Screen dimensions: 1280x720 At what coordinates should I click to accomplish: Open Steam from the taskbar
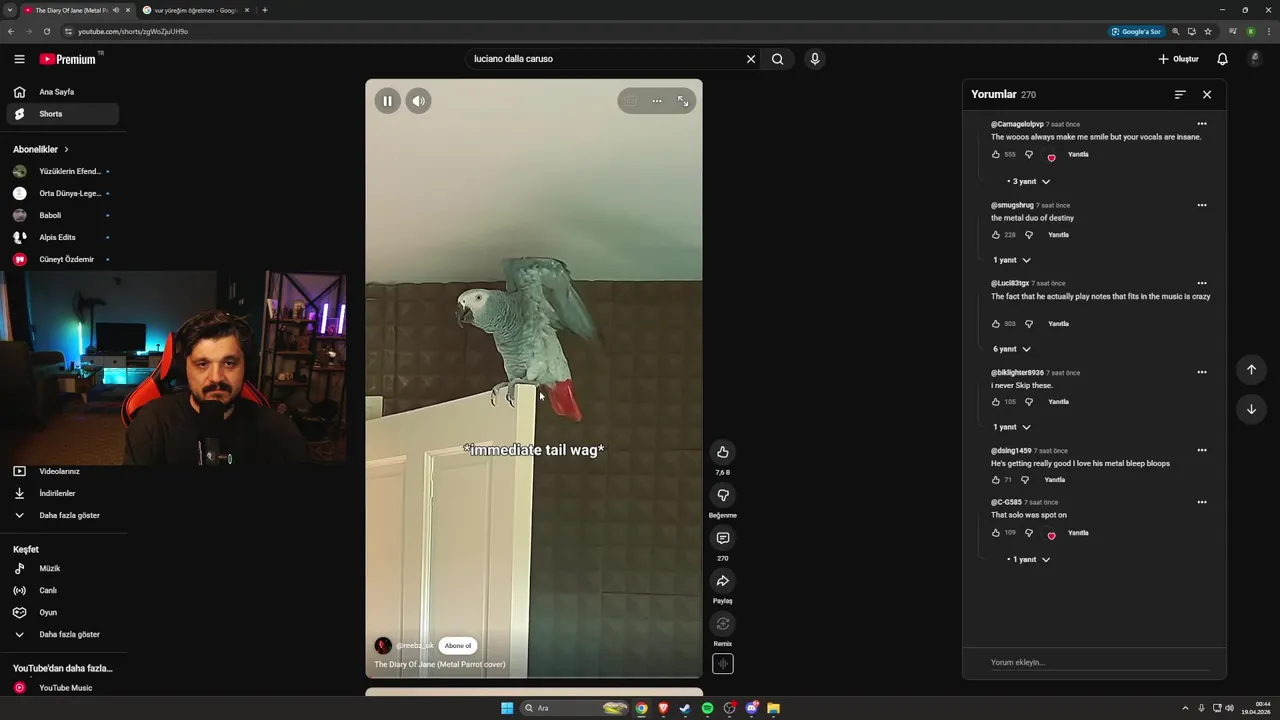(685, 708)
